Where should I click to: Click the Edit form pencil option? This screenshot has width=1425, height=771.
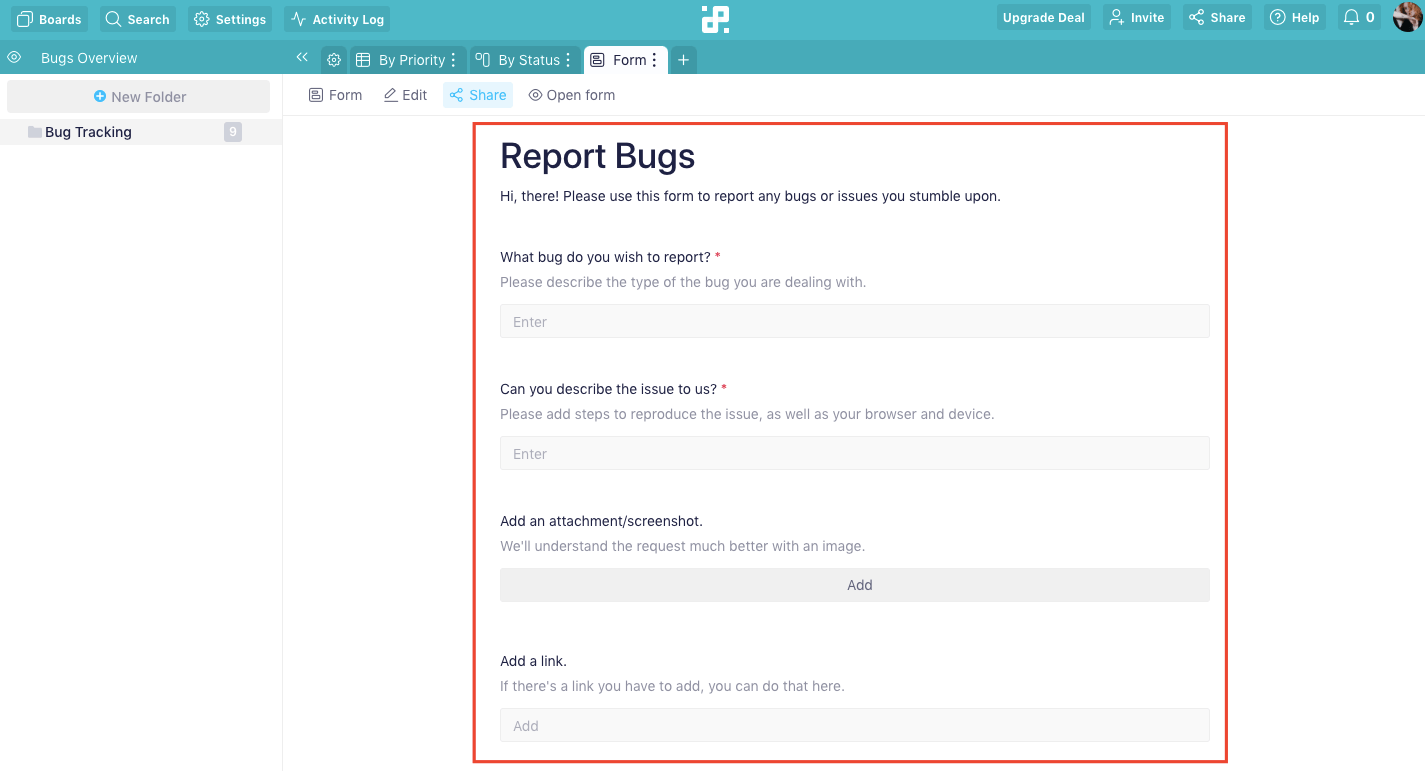click(x=406, y=95)
